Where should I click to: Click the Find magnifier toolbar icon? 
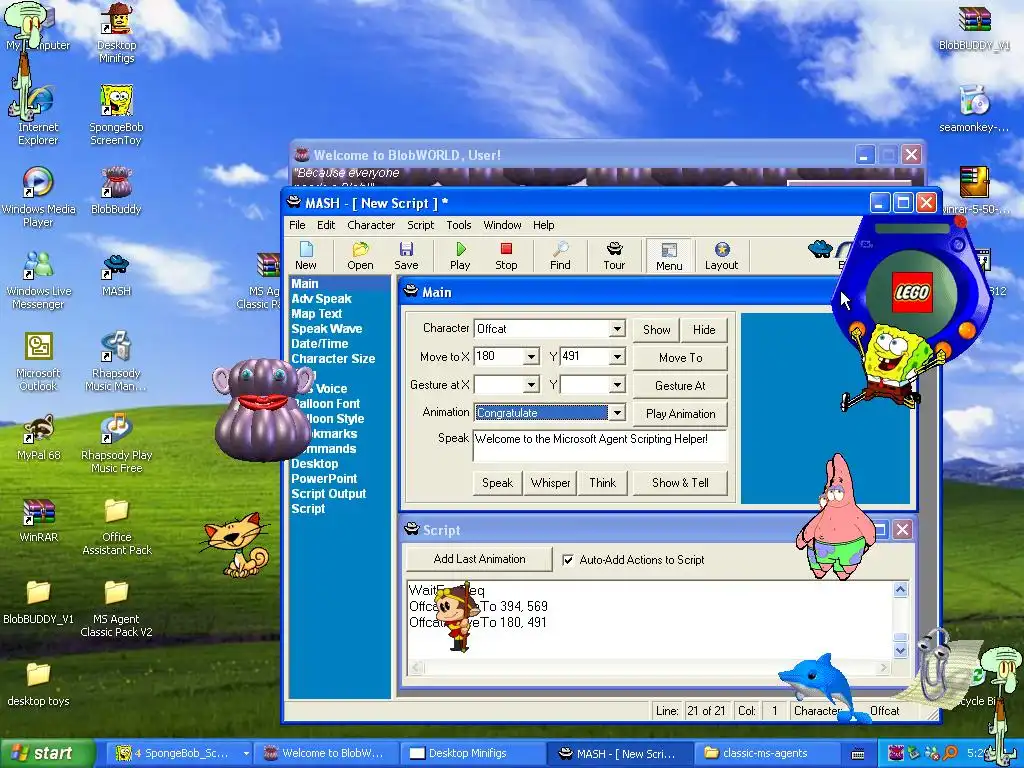(x=560, y=255)
